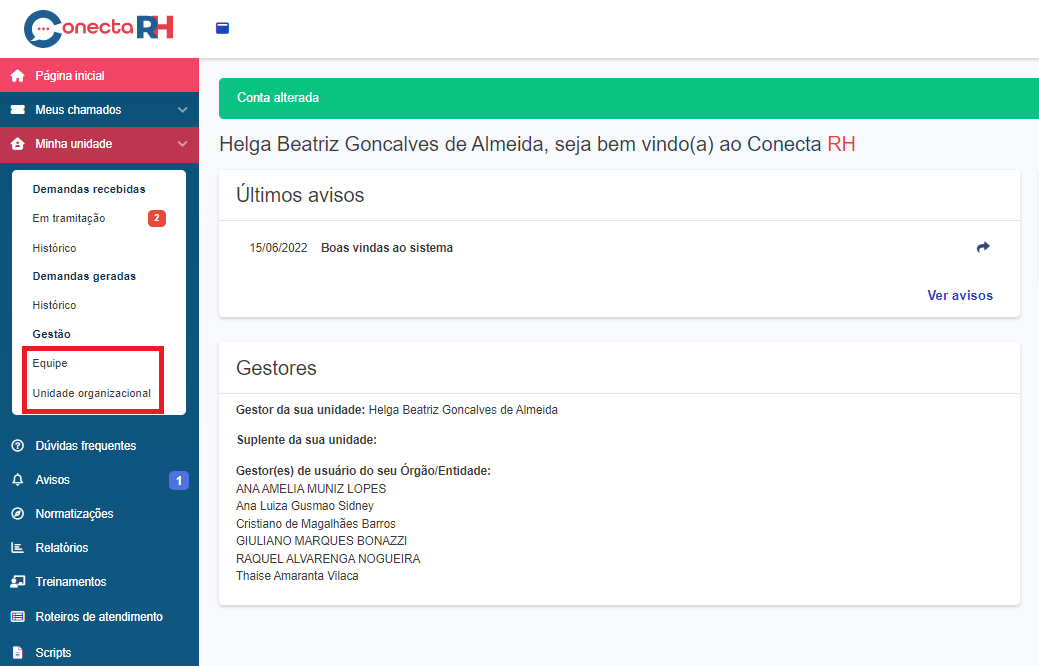Click the Scripts document icon
The image size is (1039, 666).
17,653
